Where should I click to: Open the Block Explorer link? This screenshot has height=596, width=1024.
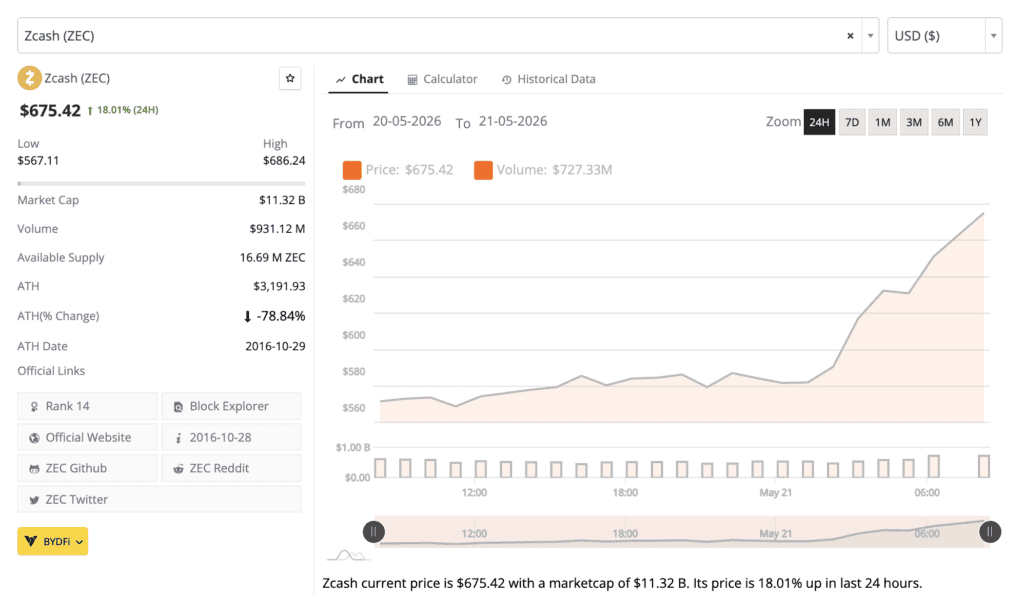[231, 406]
